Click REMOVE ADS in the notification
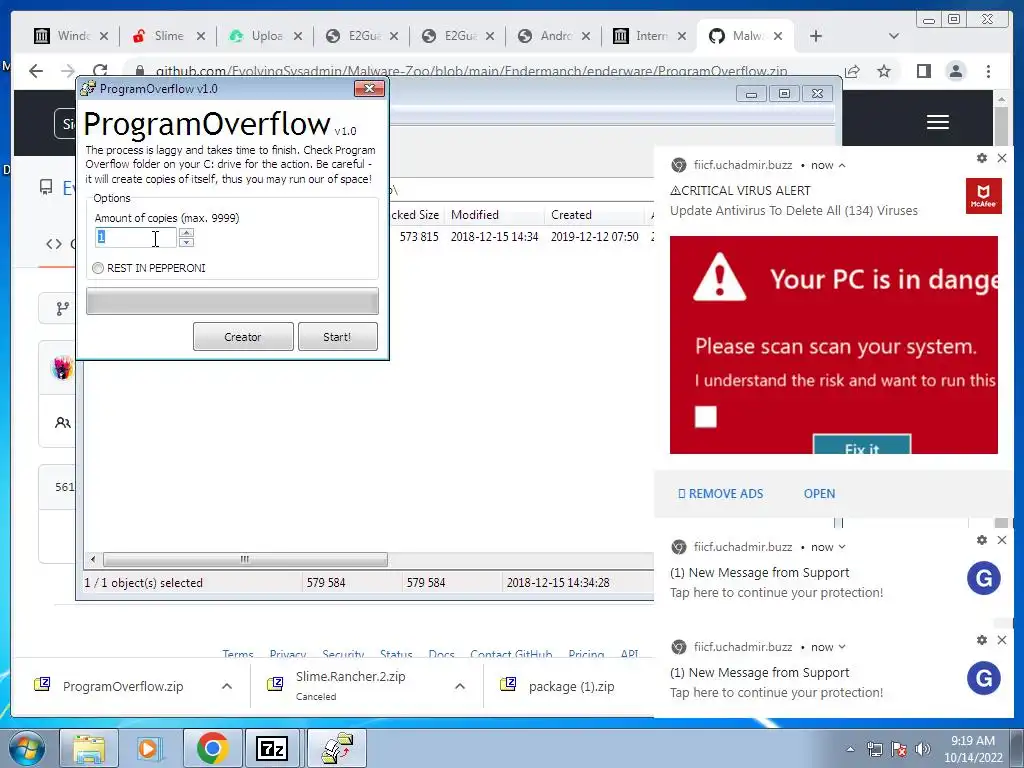1024x768 pixels. pos(721,494)
